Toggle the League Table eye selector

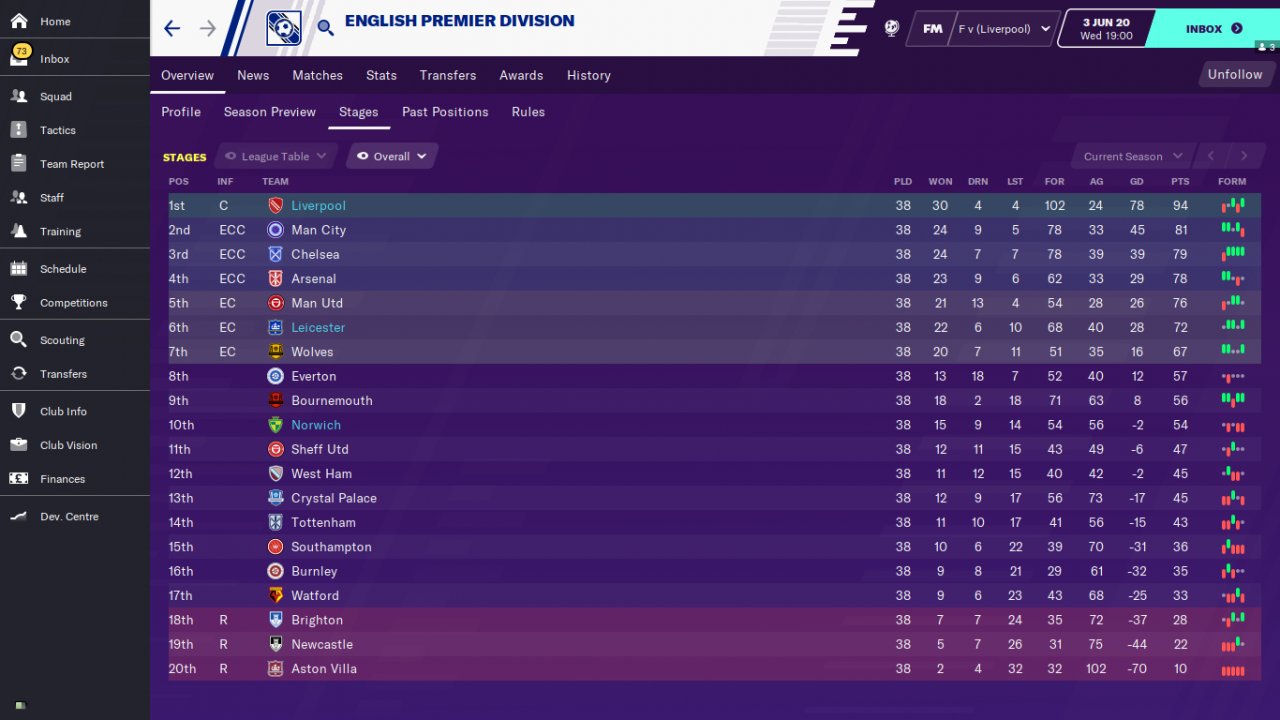231,156
